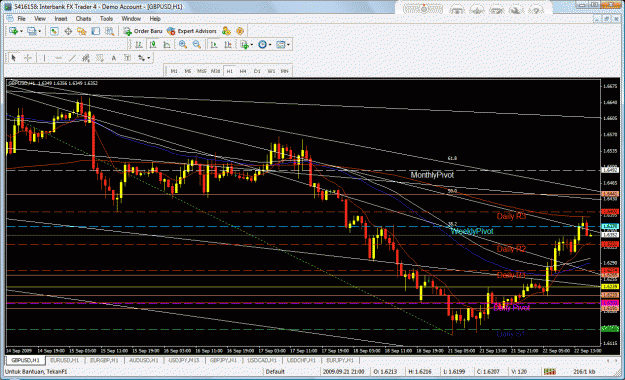The image size is (625, 380).
Task: Select the Cursor arrow tool
Action: tap(14, 58)
